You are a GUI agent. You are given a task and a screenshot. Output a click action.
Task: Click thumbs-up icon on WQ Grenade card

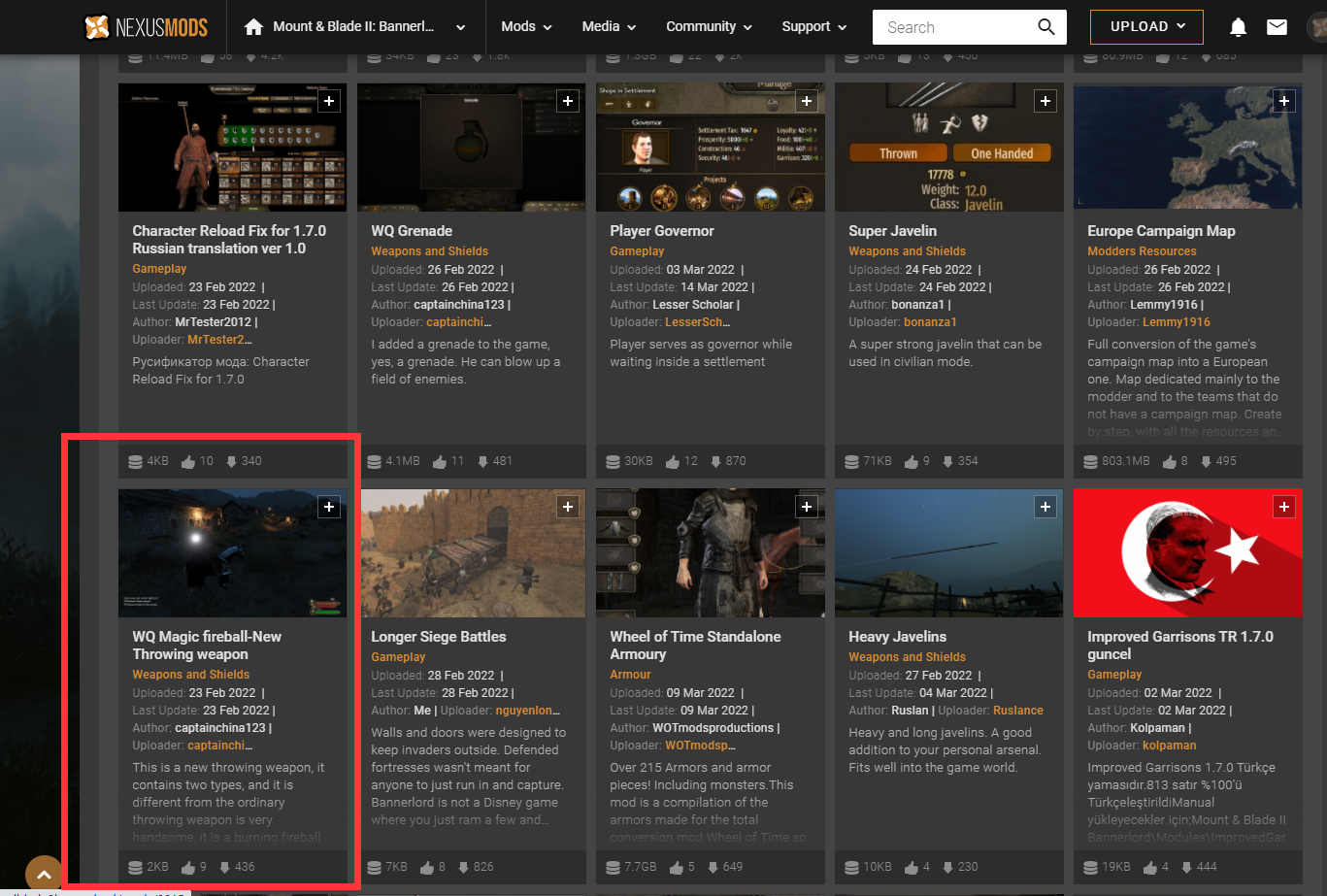point(440,461)
